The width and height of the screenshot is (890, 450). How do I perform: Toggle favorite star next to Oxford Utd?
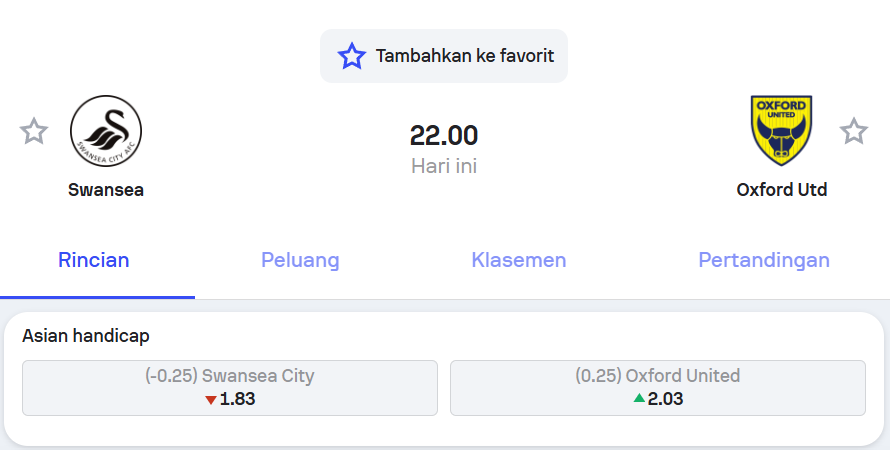pos(853,131)
